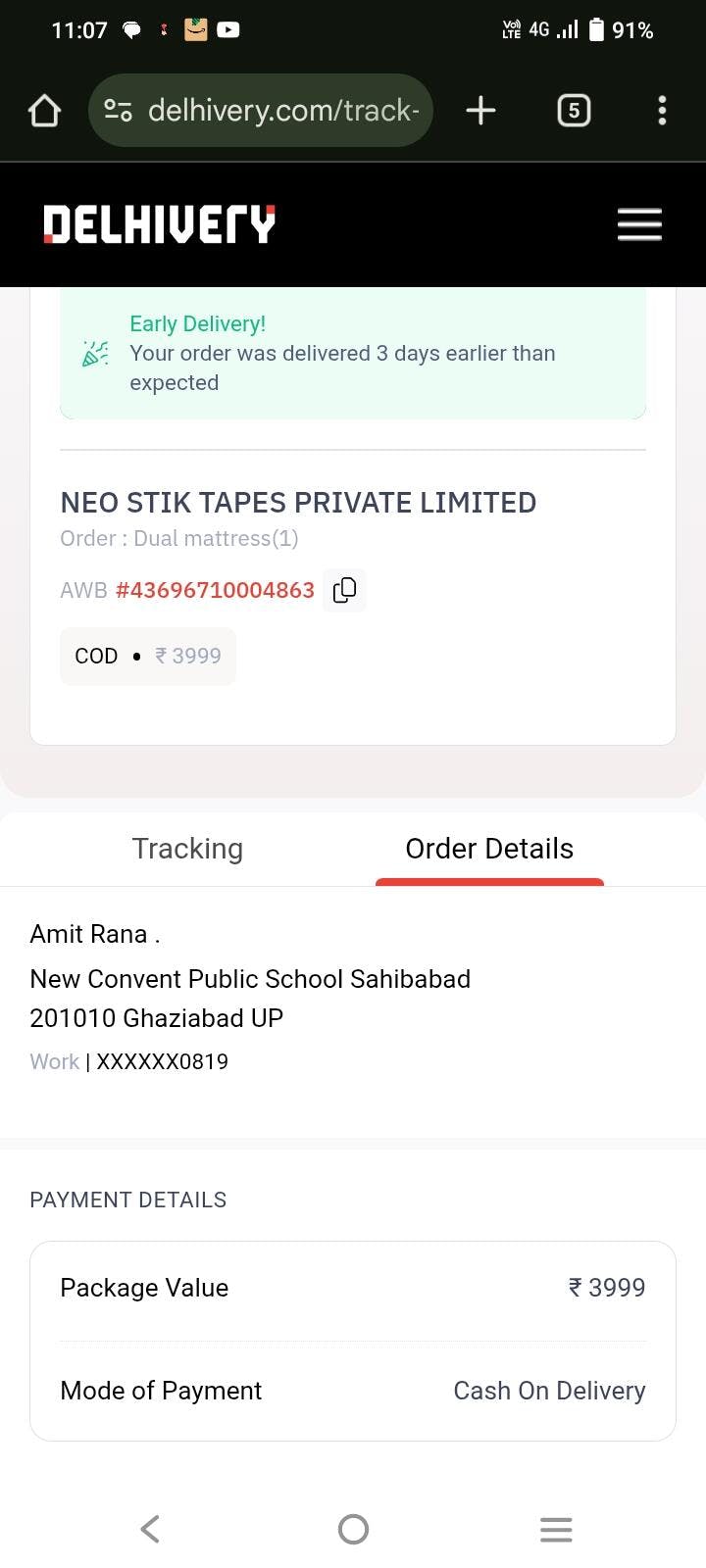This screenshot has width=706, height=1568.
Task: Tap the AWB number #43696710004863
Action: click(x=215, y=590)
